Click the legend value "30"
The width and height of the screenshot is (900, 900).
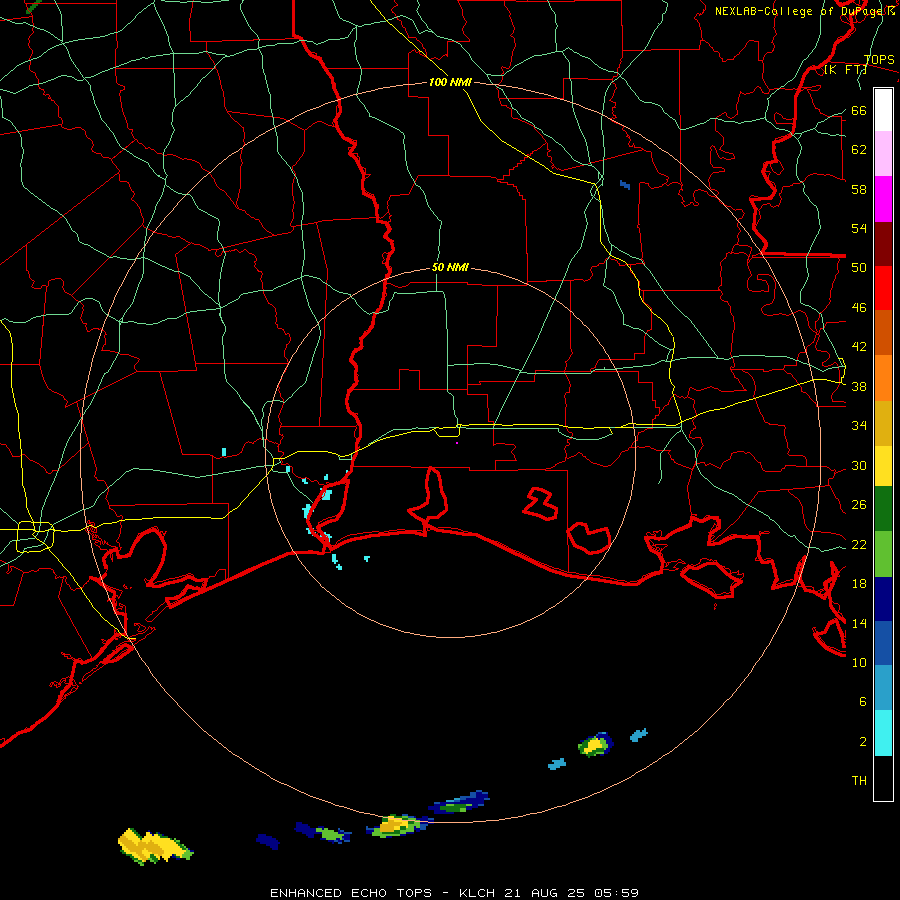pyautogui.click(x=859, y=465)
